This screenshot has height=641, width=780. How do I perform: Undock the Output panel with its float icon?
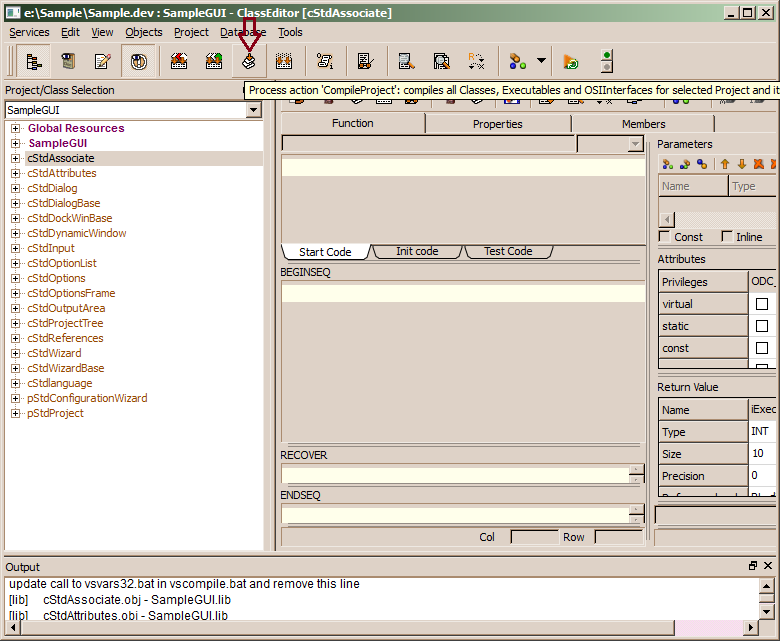(753, 566)
